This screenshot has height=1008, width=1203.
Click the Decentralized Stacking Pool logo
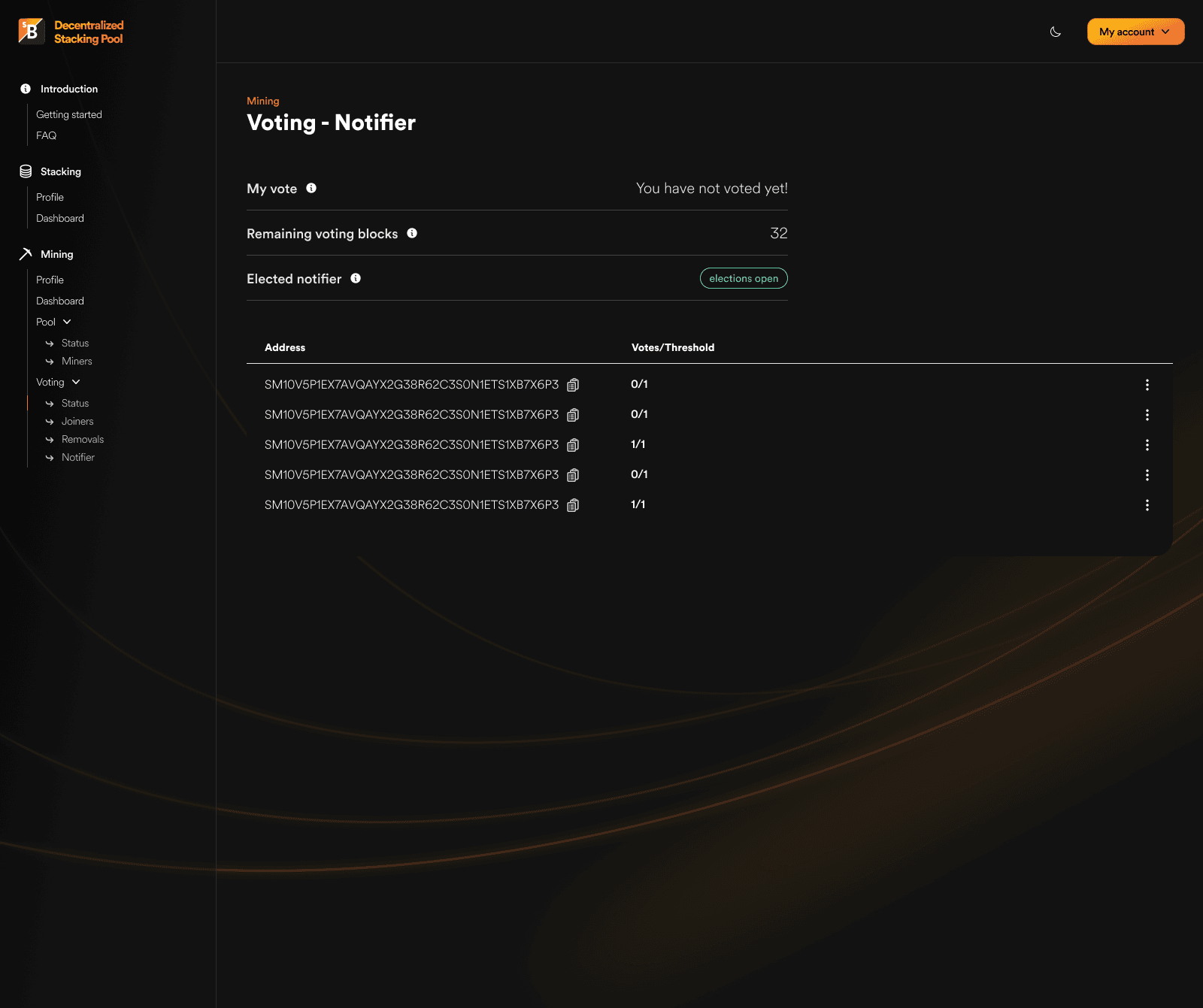point(70,32)
